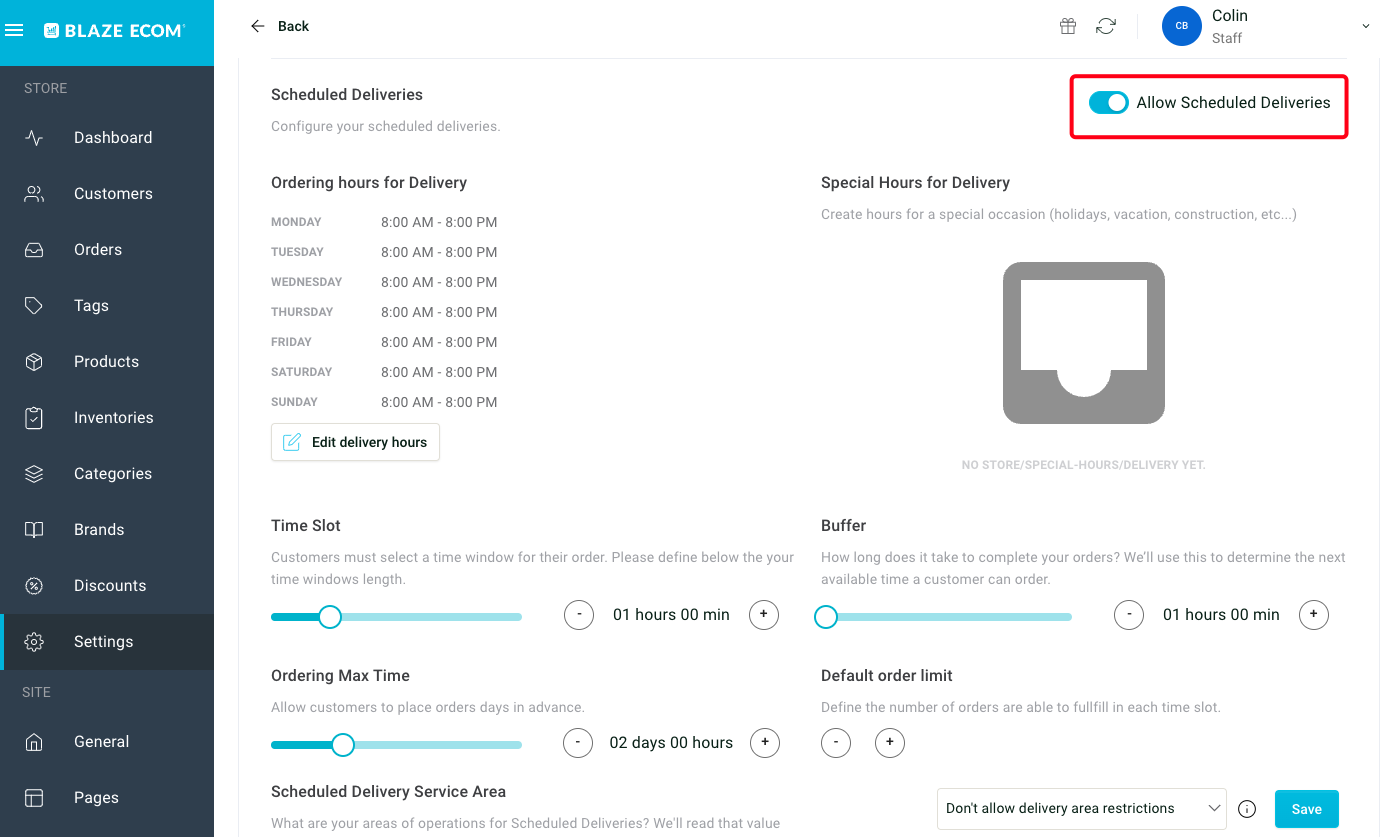Toggle Allow Scheduled Deliveries switch
Image resolution: width=1388 pixels, height=837 pixels.
(x=1108, y=103)
